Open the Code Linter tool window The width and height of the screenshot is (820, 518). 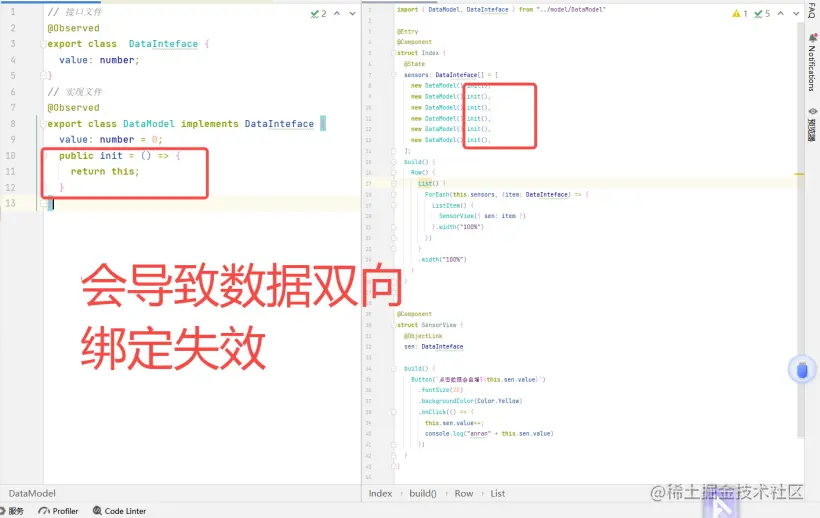pyautogui.click(x=119, y=511)
